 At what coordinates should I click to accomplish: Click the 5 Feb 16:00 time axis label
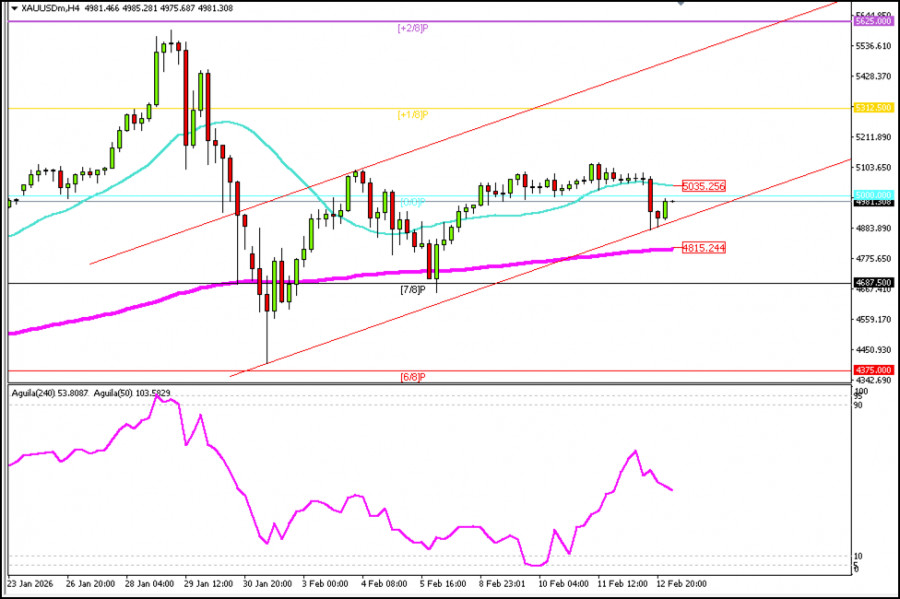tap(443, 584)
